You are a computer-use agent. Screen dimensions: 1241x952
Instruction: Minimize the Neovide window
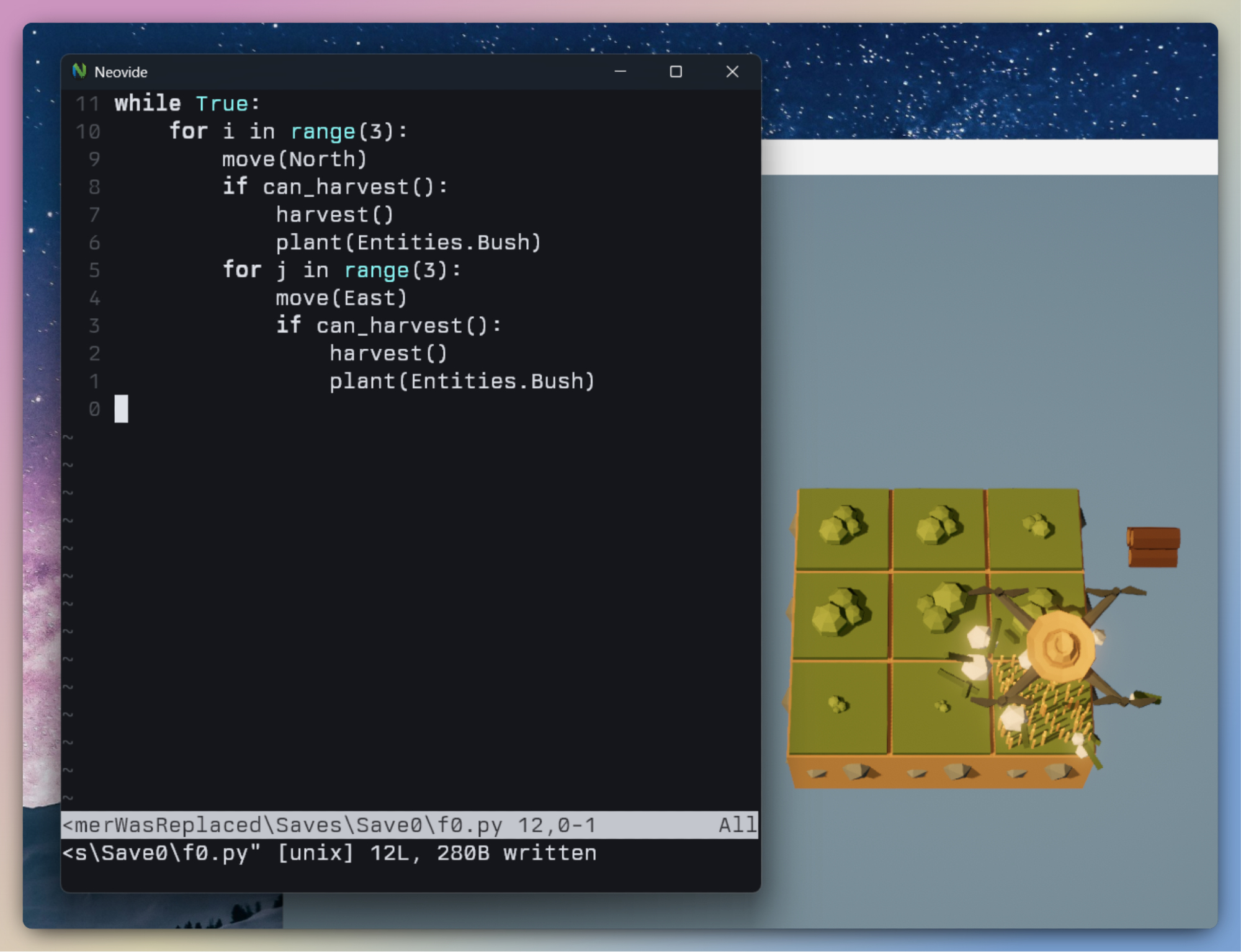tap(620, 72)
